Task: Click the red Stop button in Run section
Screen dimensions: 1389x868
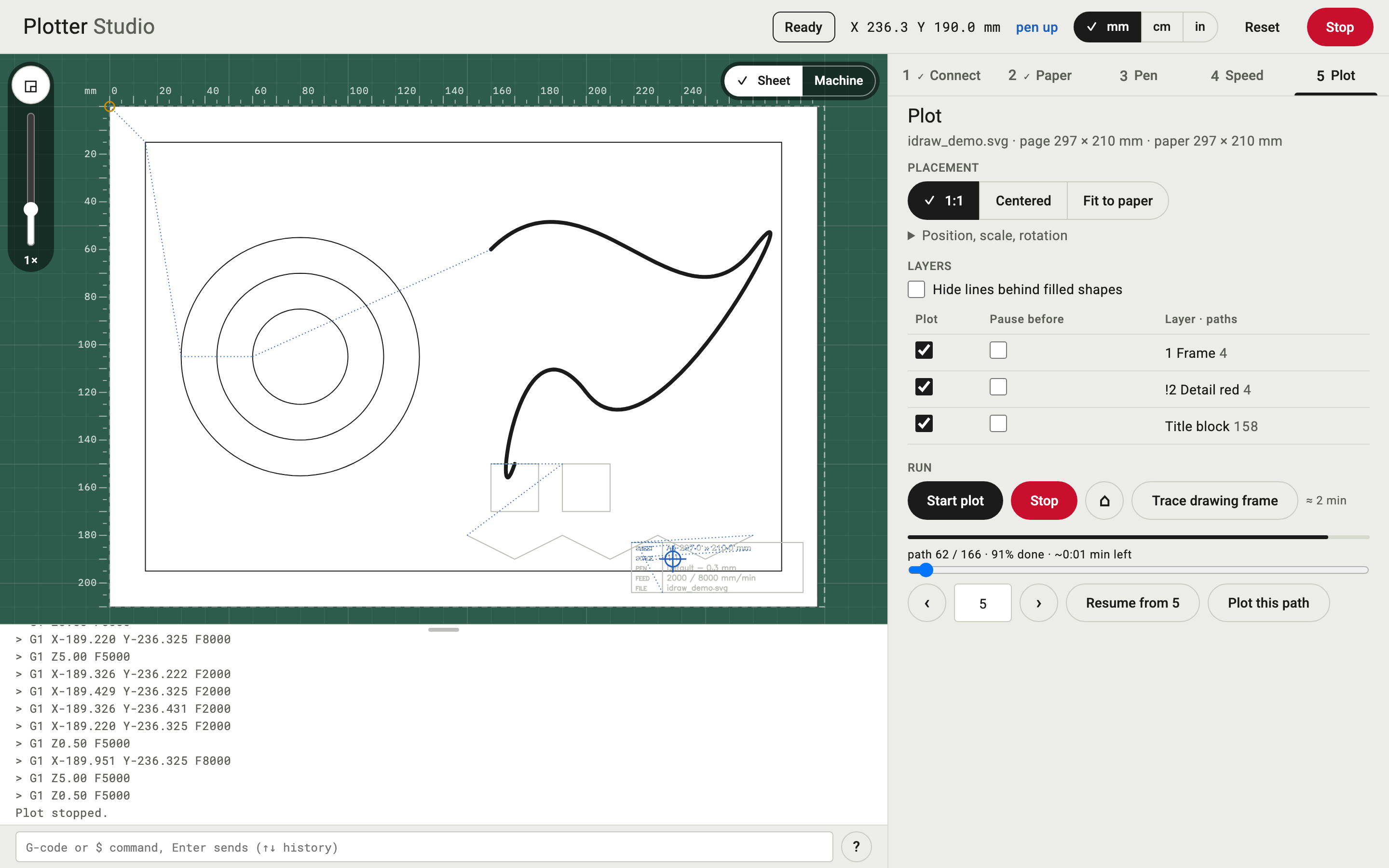Action: point(1044,501)
